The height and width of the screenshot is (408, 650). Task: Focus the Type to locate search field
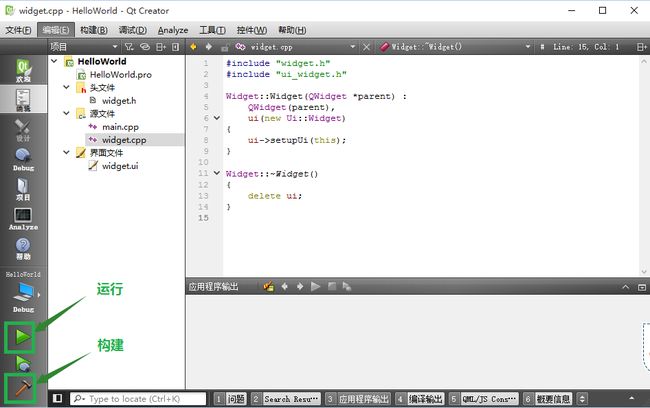[138, 399]
